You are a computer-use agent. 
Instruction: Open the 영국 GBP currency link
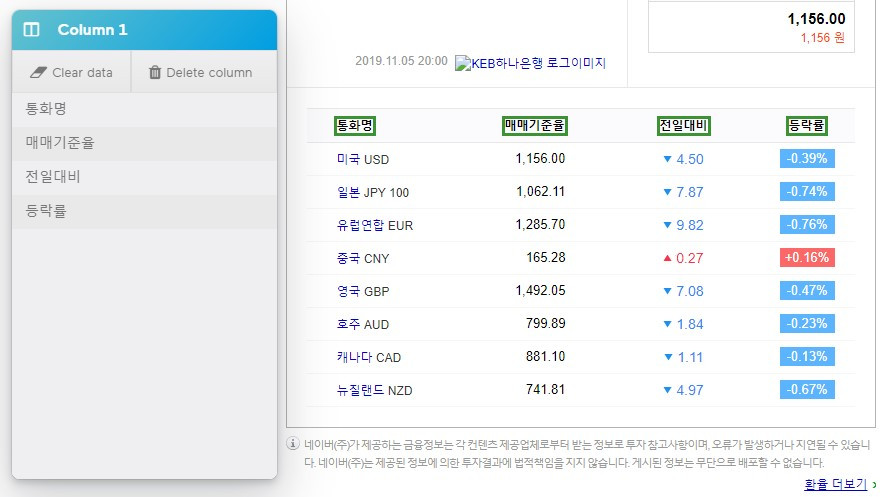click(363, 291)
